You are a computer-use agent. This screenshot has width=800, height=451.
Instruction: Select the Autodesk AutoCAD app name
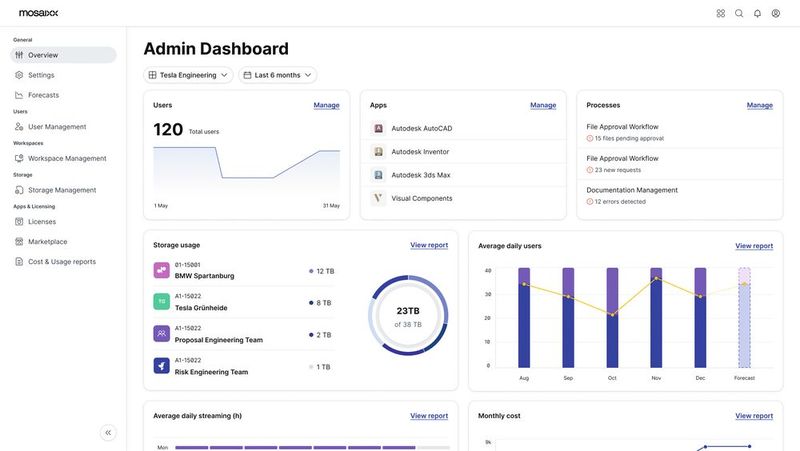422,129
